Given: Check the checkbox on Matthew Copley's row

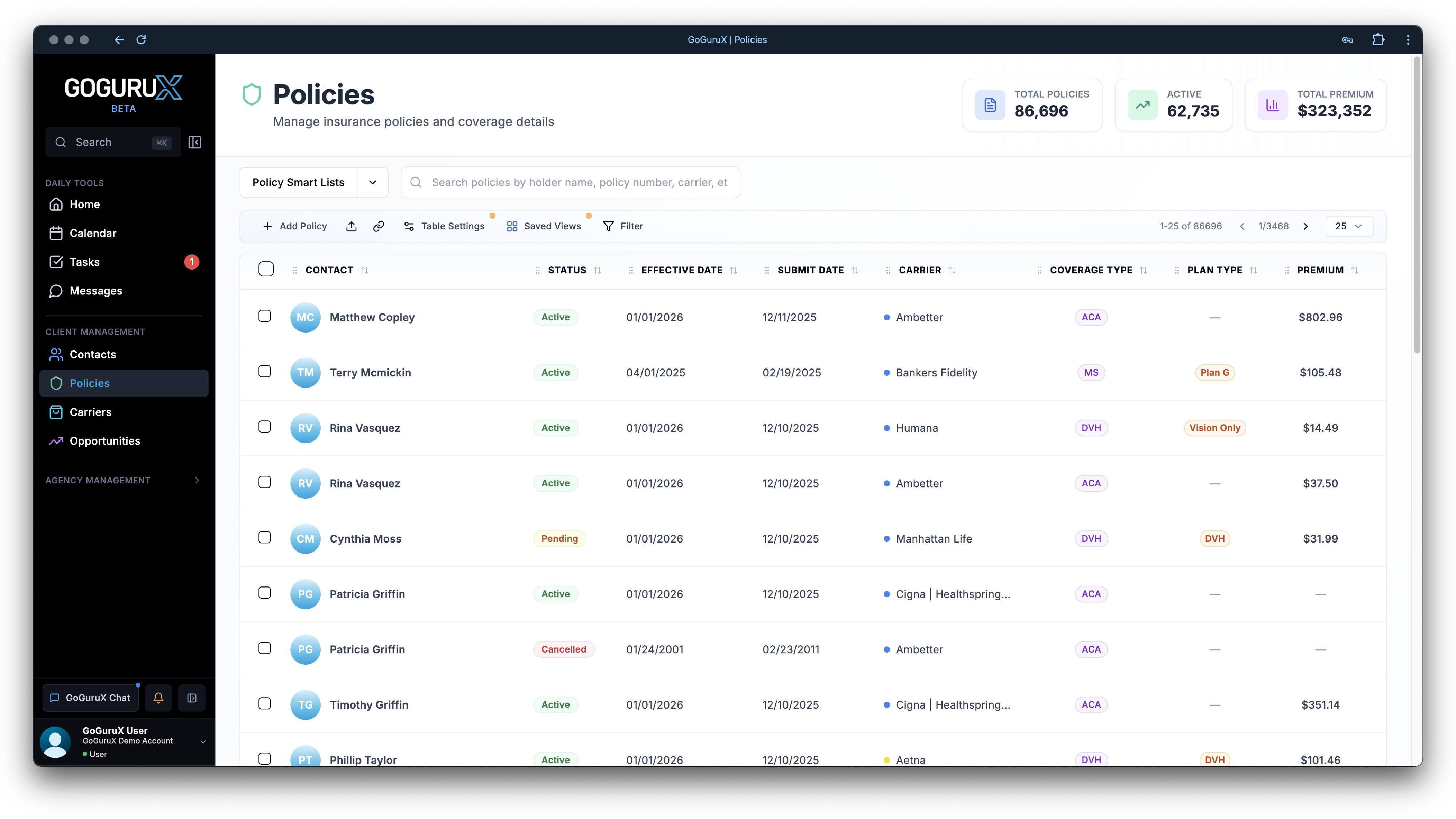Looking at the screenshot, I should 265,316.
